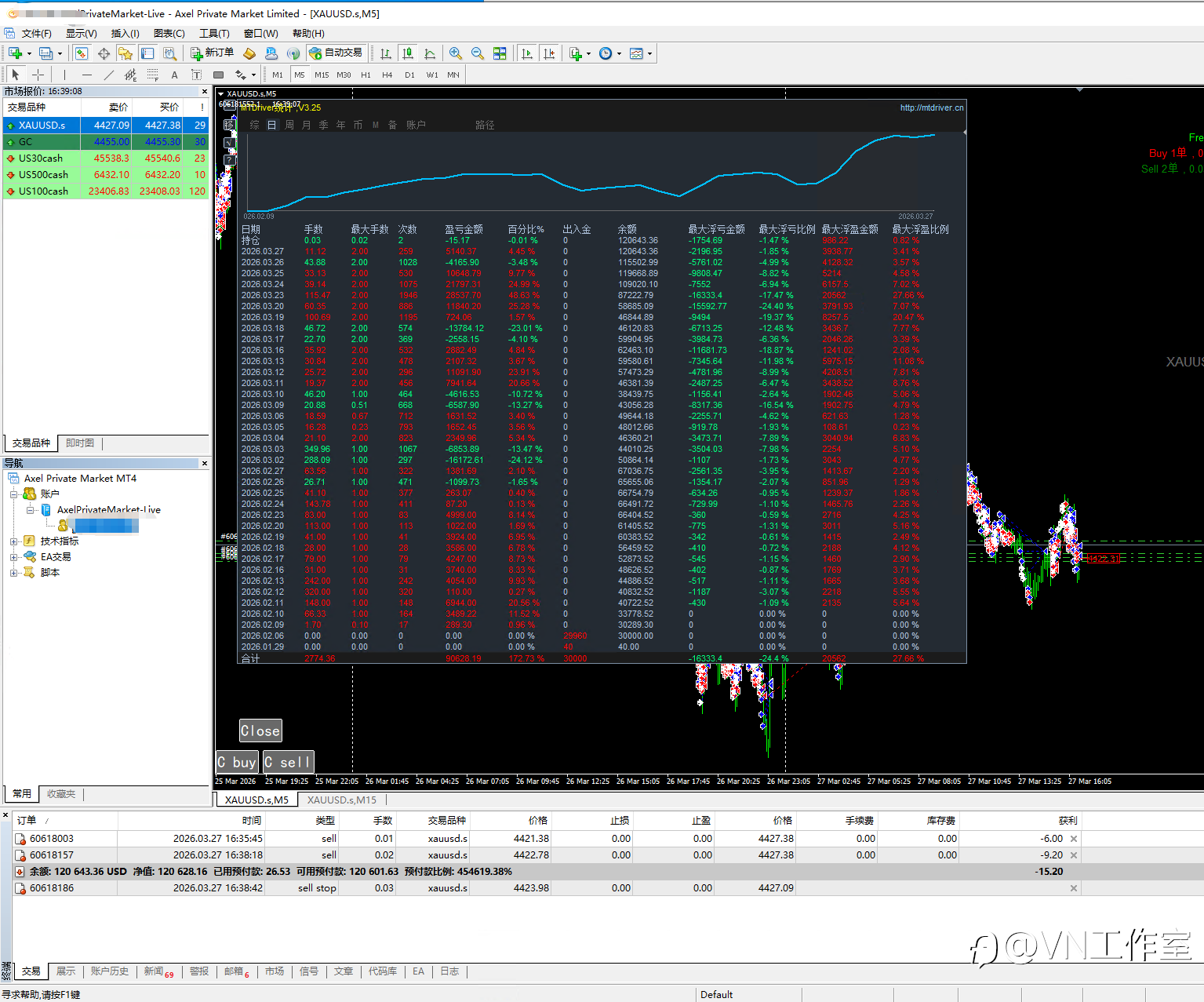Select the 周 weekly statistics tab
This screenshot has height=1002, width=1204.
[289, 125]
